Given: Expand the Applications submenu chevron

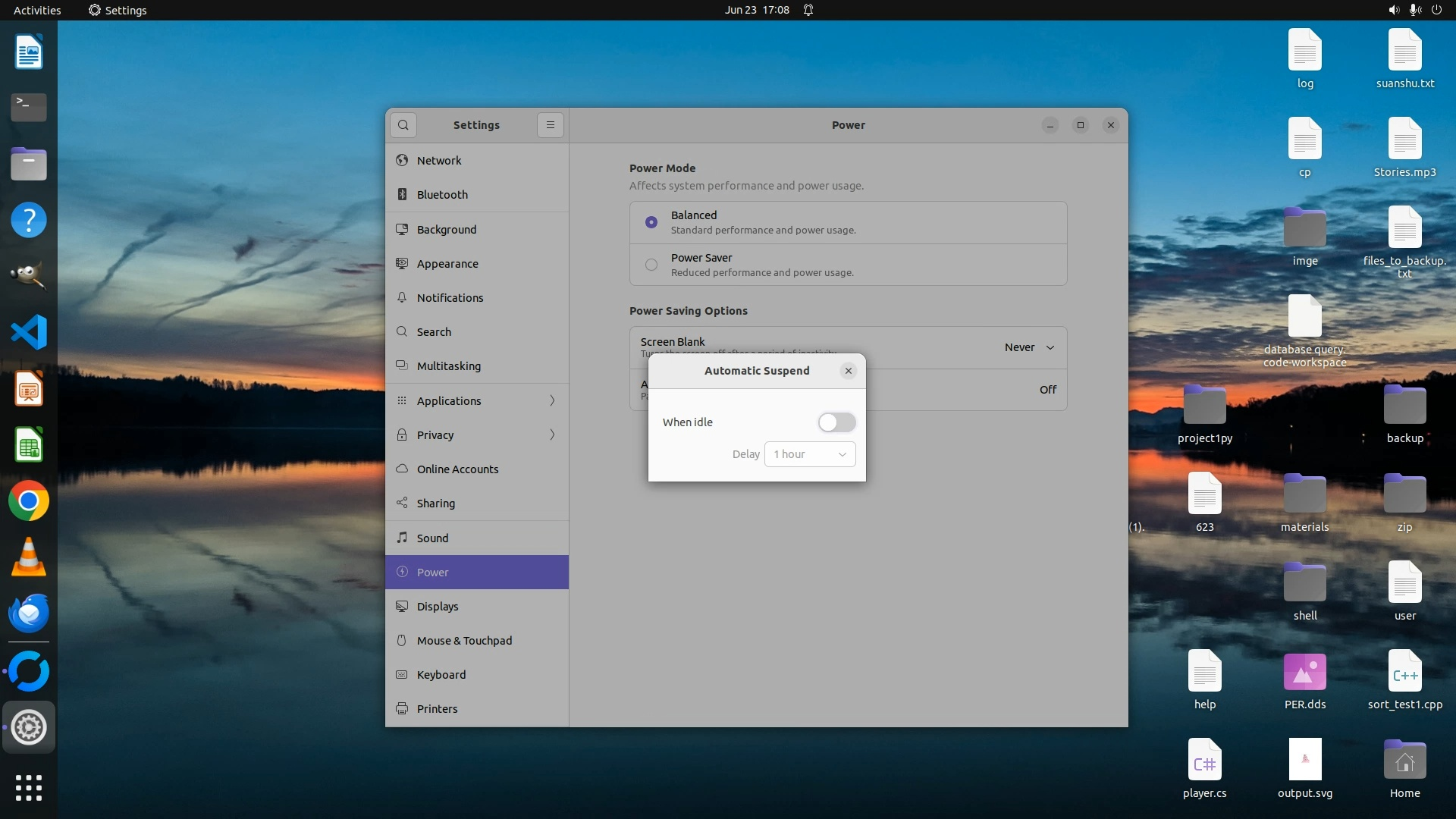Looking at the screenshot, I should coord(552,400).
